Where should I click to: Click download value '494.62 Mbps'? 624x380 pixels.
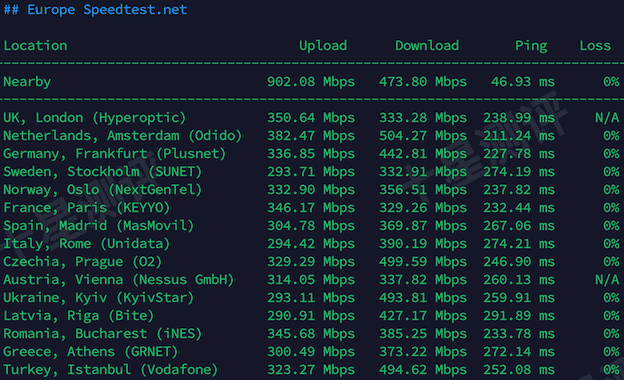tap(423, 370)
